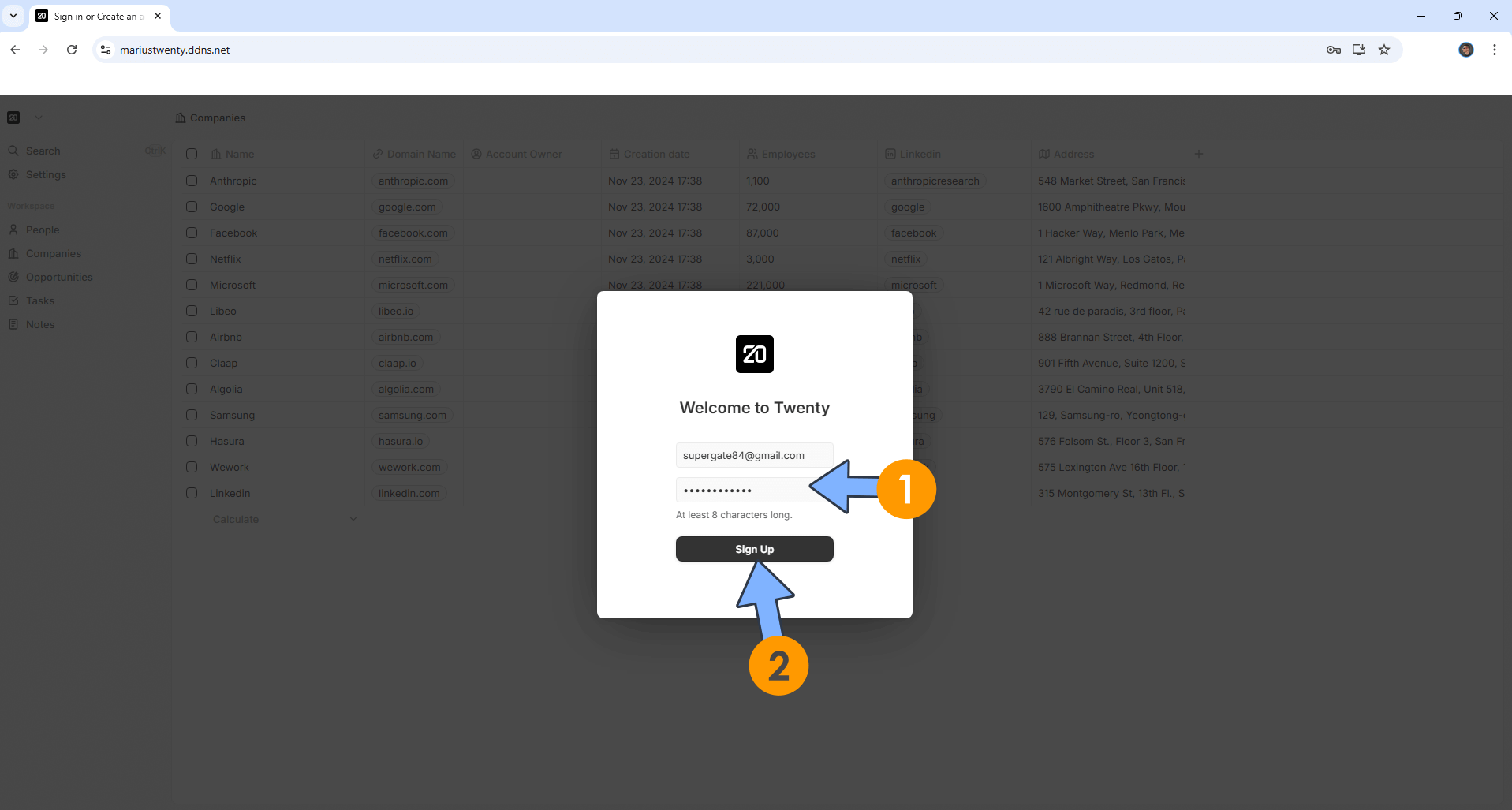Click the Domain Name column header
The image size is (1512, 810).
pyautogui.click(x=414, y=154)
